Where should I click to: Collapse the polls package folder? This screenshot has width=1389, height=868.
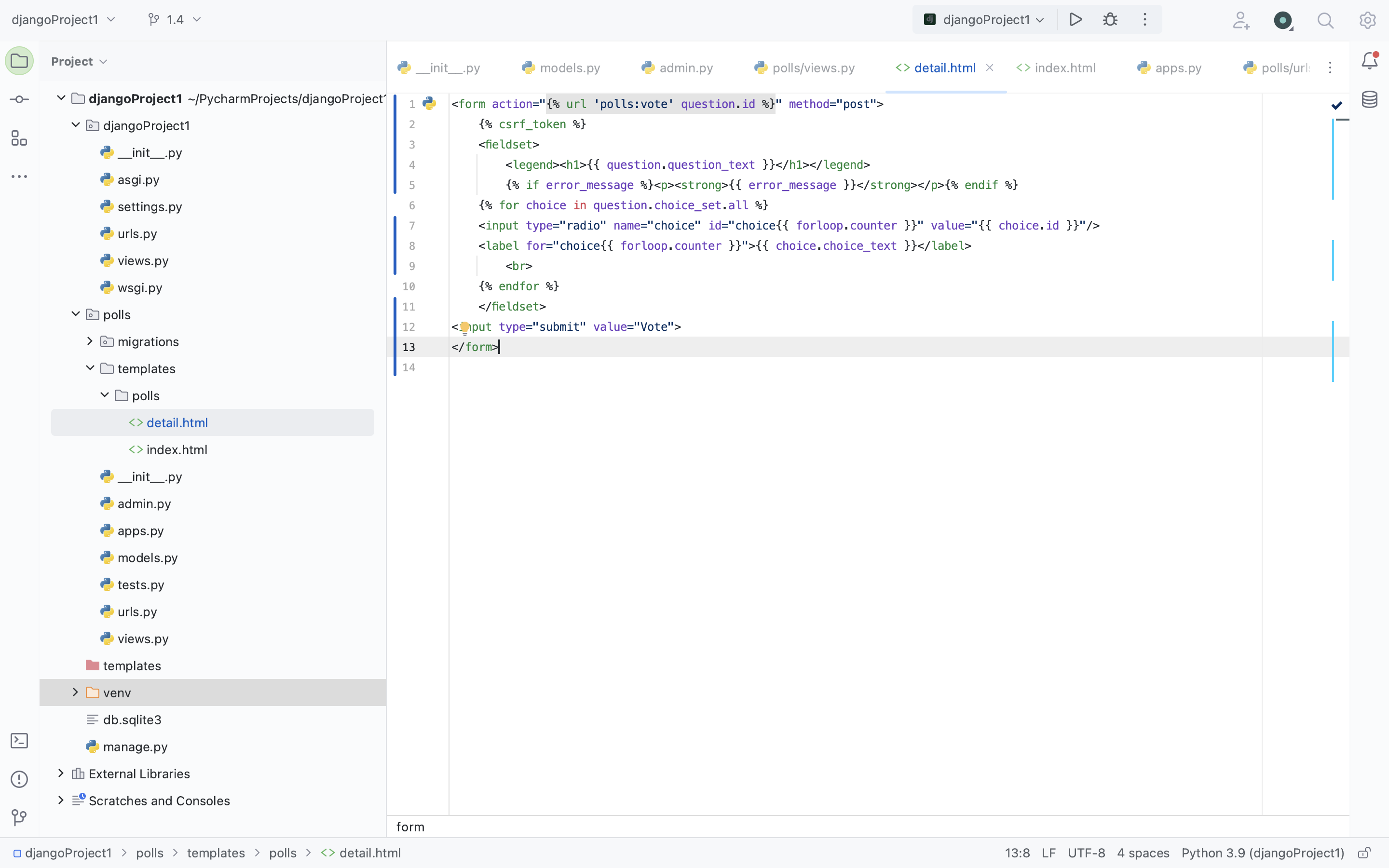[75, 314]
